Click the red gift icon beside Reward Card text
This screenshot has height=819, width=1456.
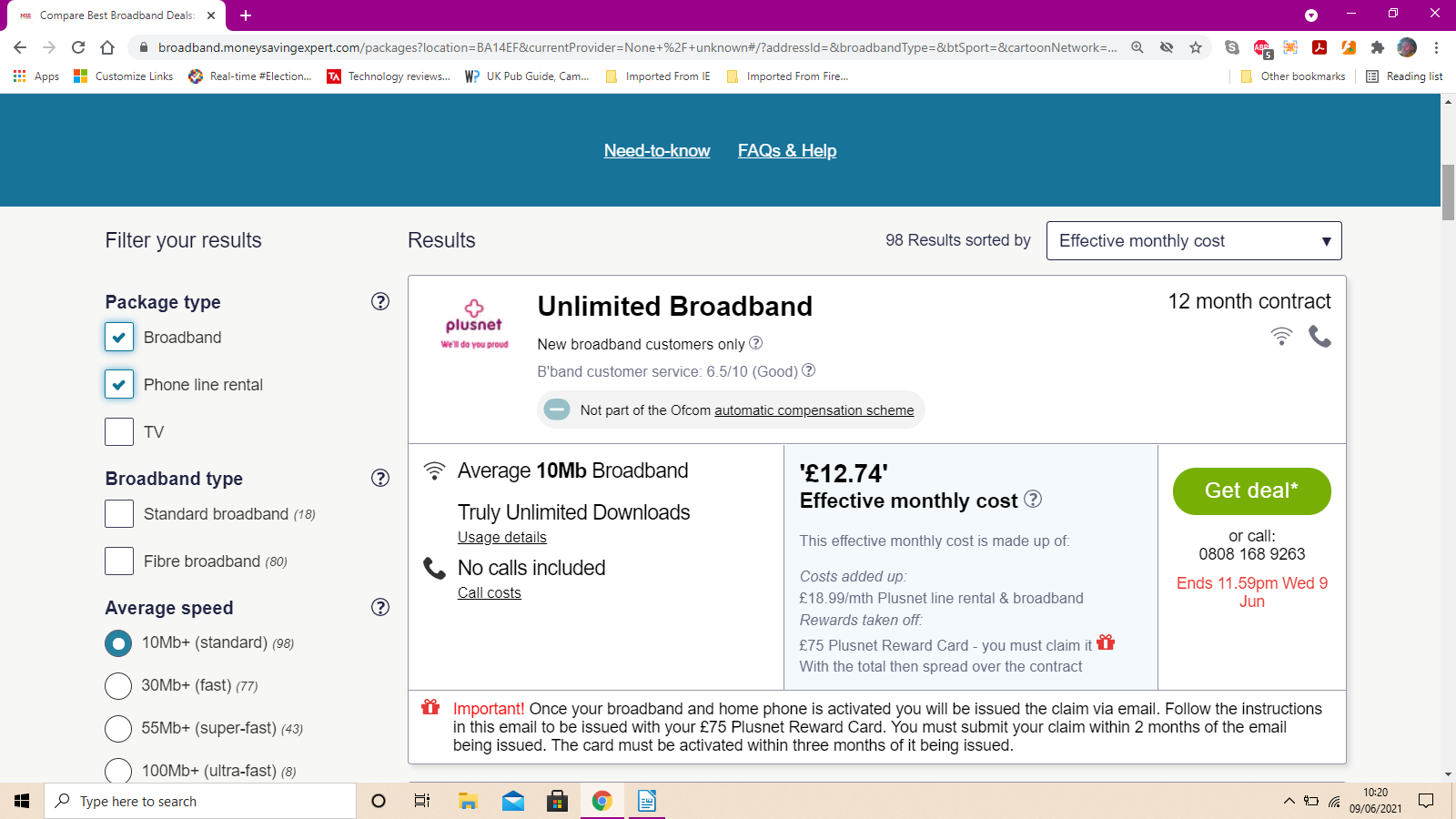point(1106,642)
